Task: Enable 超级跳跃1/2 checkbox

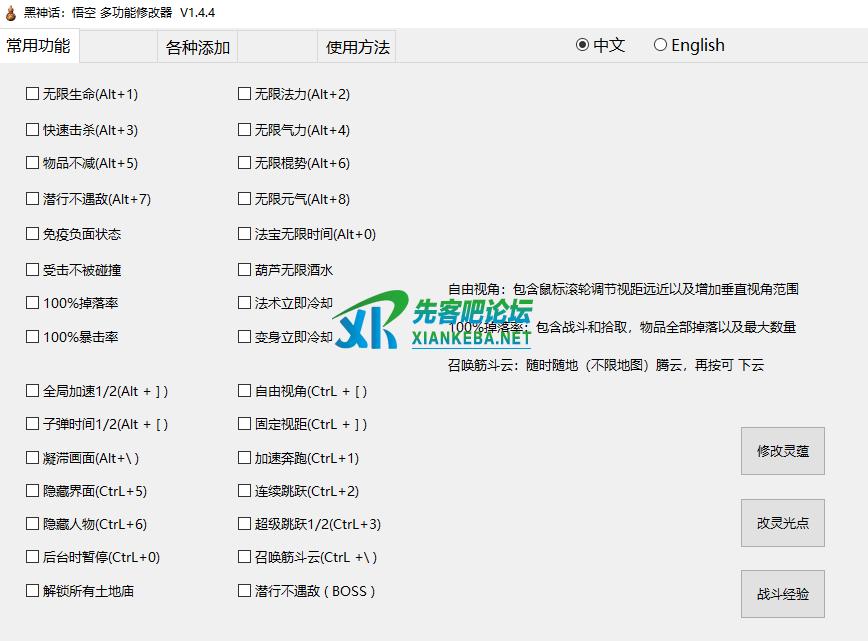Action: tap(245, 524)
